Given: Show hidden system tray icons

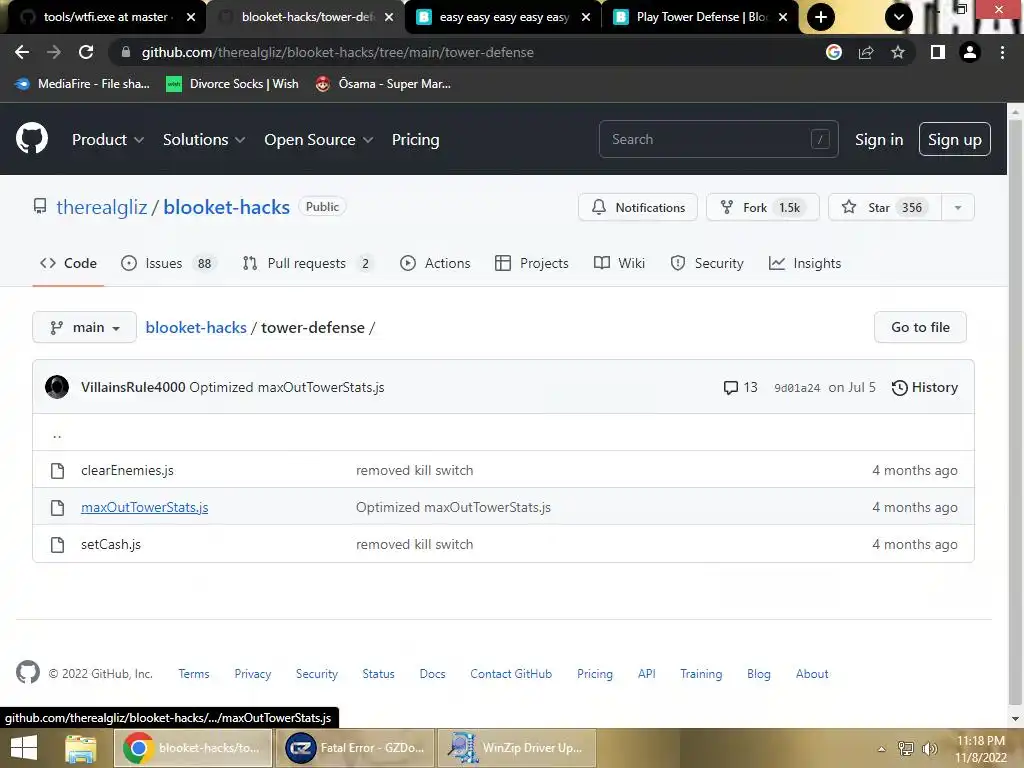Looking at the screenshot, I should tap(882, 749).
